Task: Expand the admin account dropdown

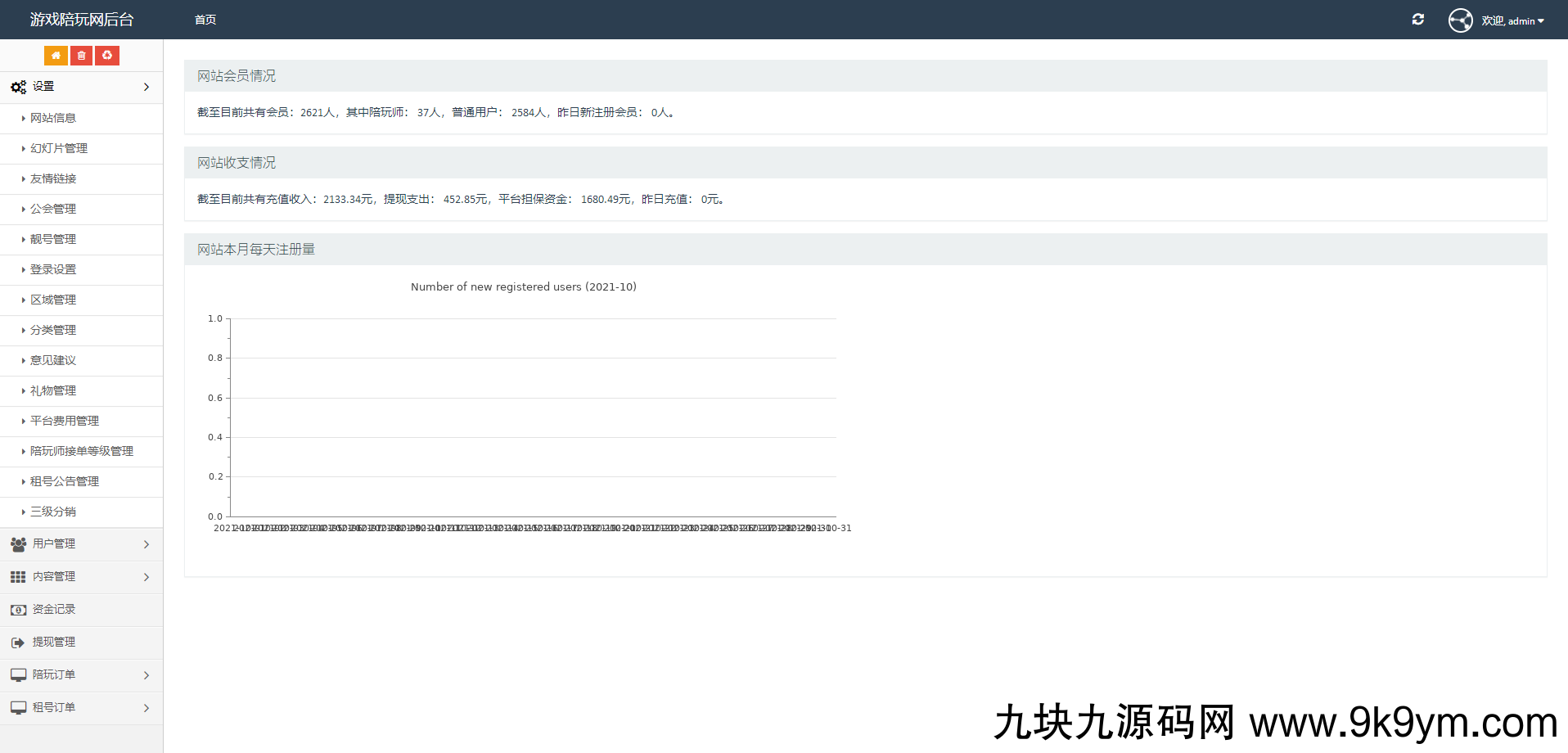Action: (x=1510, y=20)
